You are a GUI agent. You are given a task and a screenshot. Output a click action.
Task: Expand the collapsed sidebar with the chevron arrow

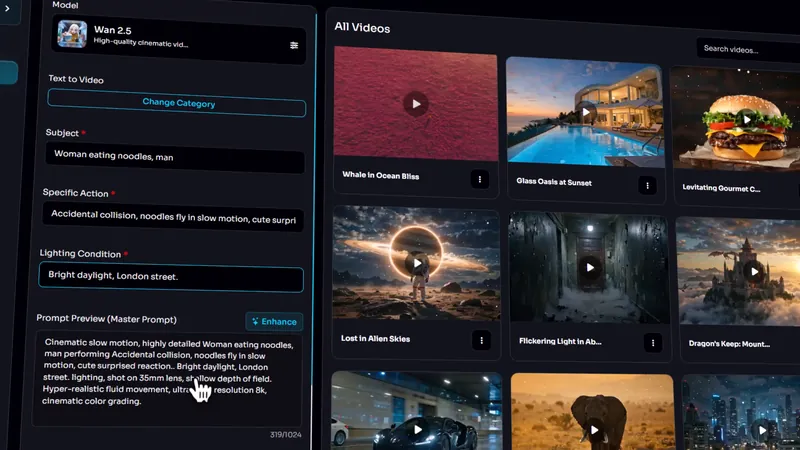pyautogui.click(x=7, y=9)
